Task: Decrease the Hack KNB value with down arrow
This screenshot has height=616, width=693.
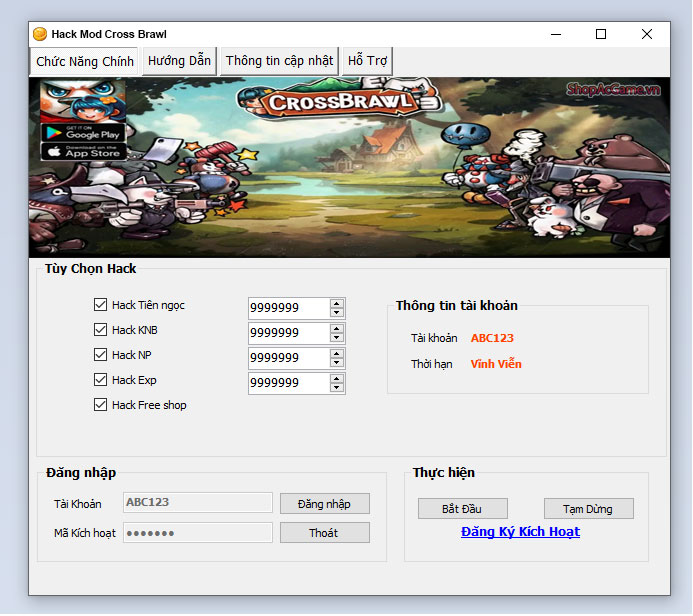Action: 337,338
